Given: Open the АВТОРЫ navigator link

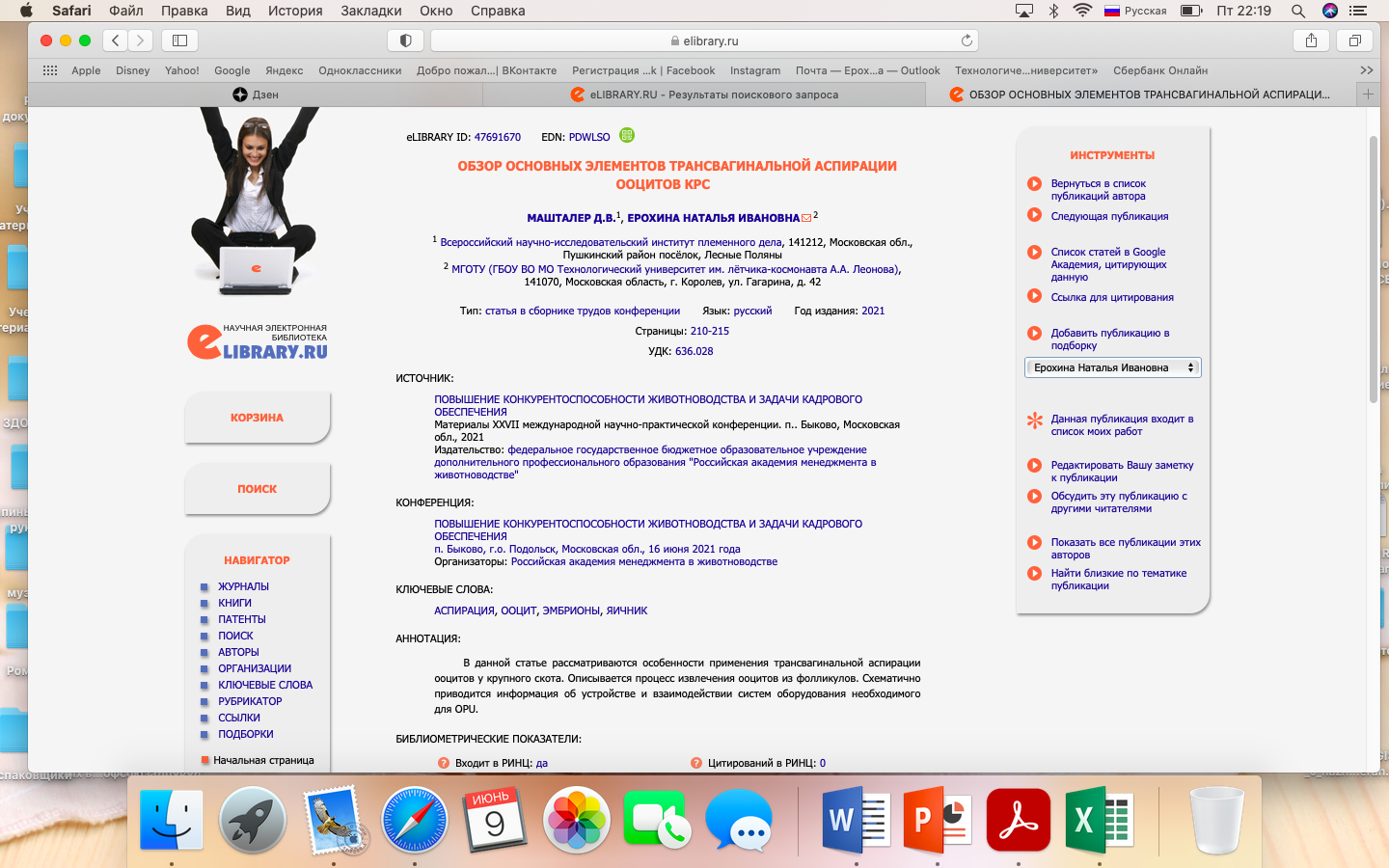Looking at the screenshot, I should (x=238, y=652).
